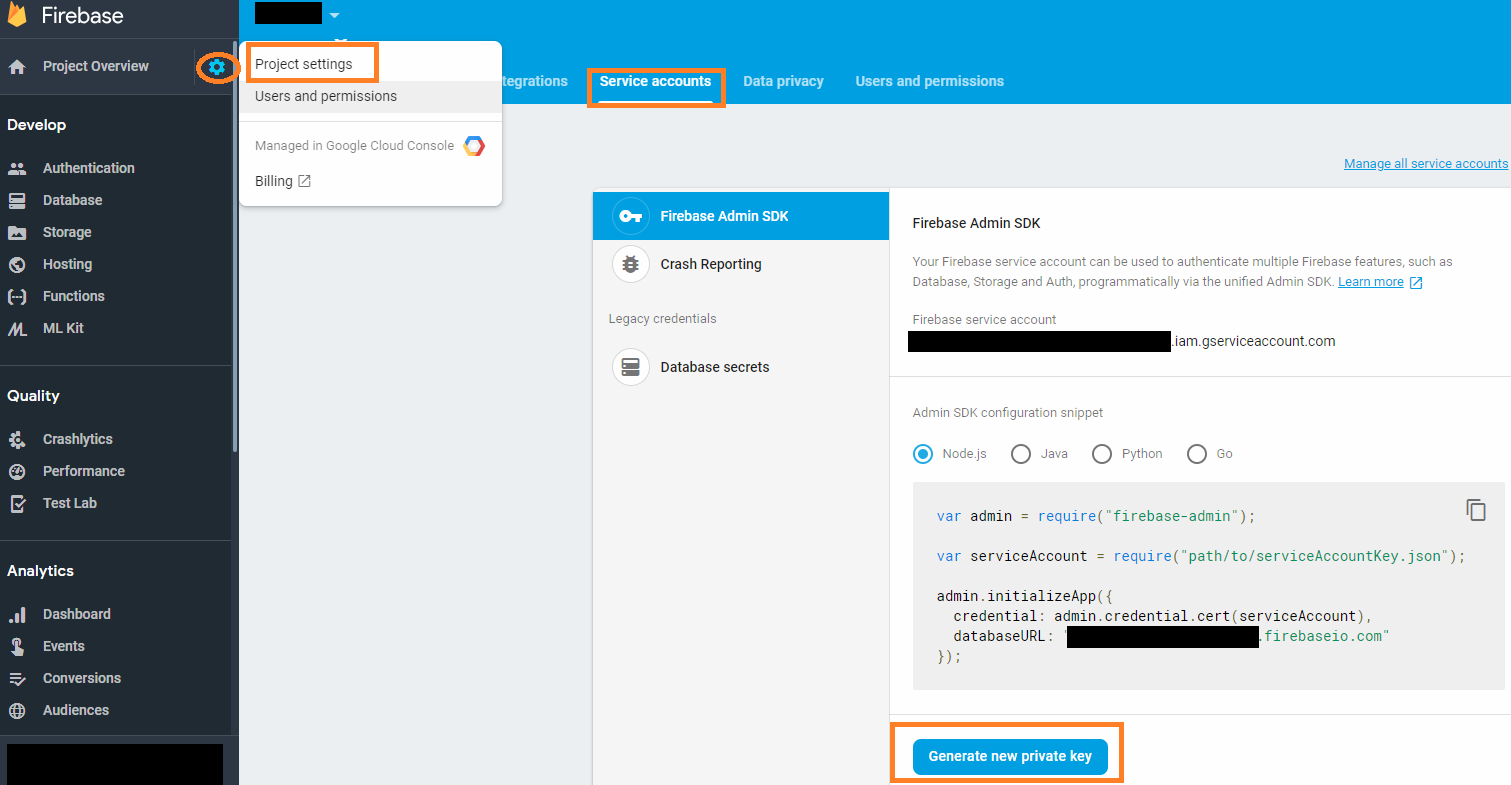This screenshot has height=785, width=1511.
Task: Click the Database icon in sidebar
Action: coord(17,200)
